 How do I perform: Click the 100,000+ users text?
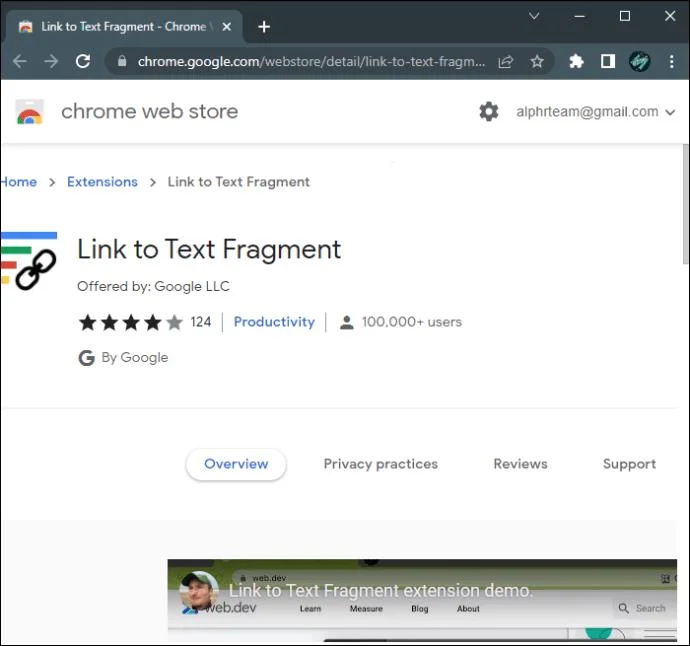pyautogui.click(x=411, y=322)
